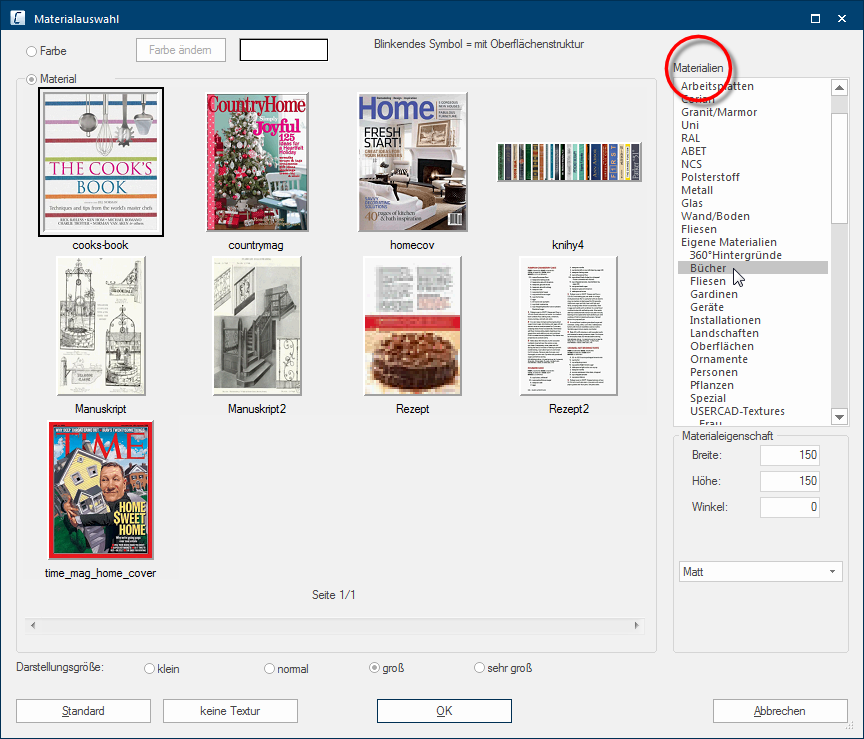Choose the Manuskript2 staircase drawing thumbnail
864x739 pixels.
(x=257, y=326)
